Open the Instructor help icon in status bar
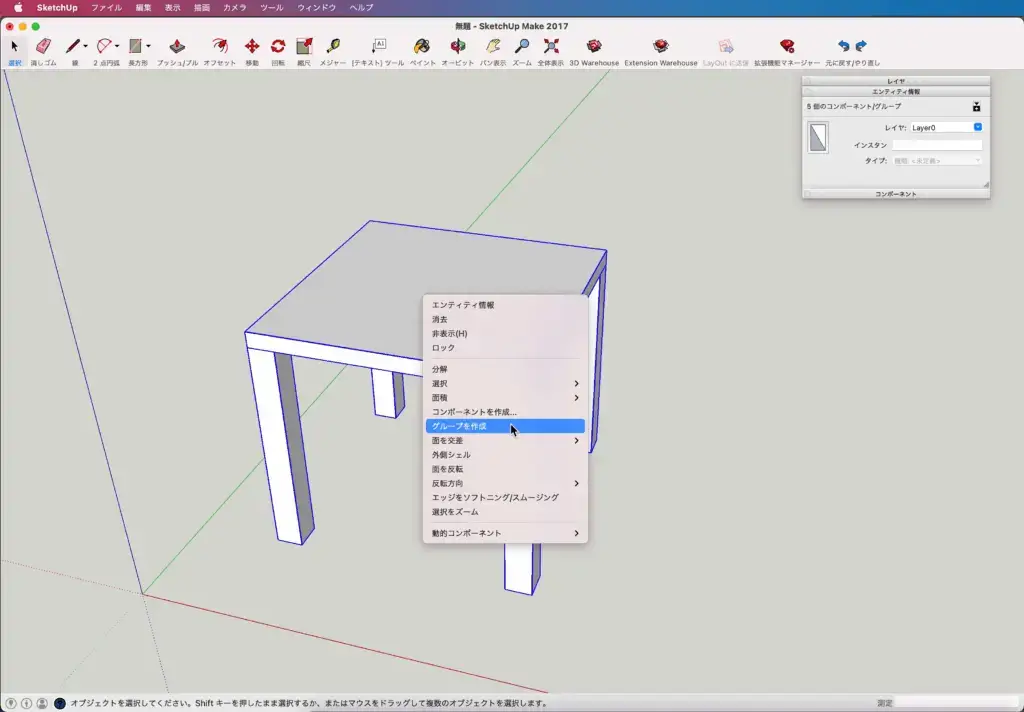This screenshot has width=1024, height=712. (x=59, y=704)
